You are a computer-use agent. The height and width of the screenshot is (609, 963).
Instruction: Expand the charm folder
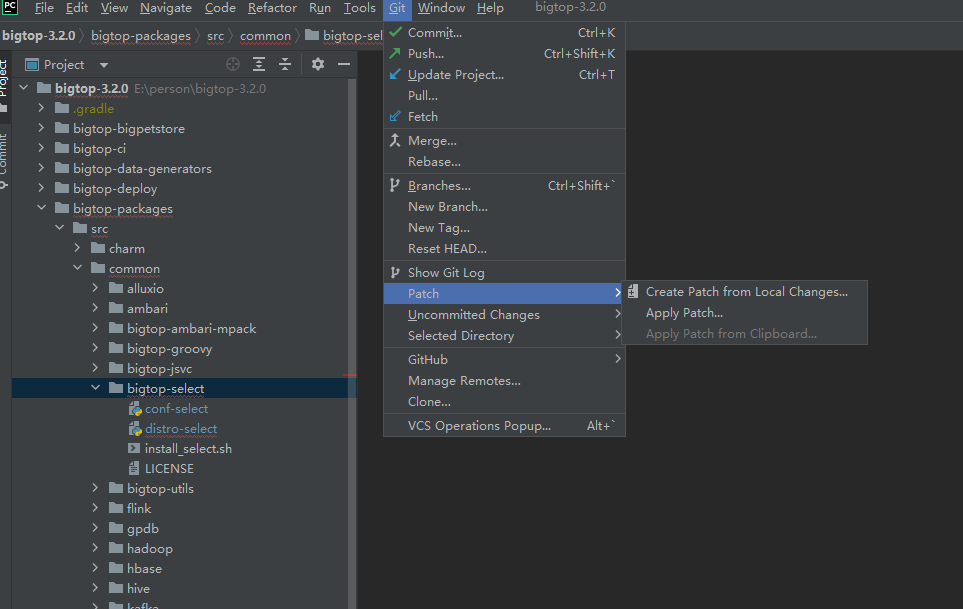pos(77,248)
